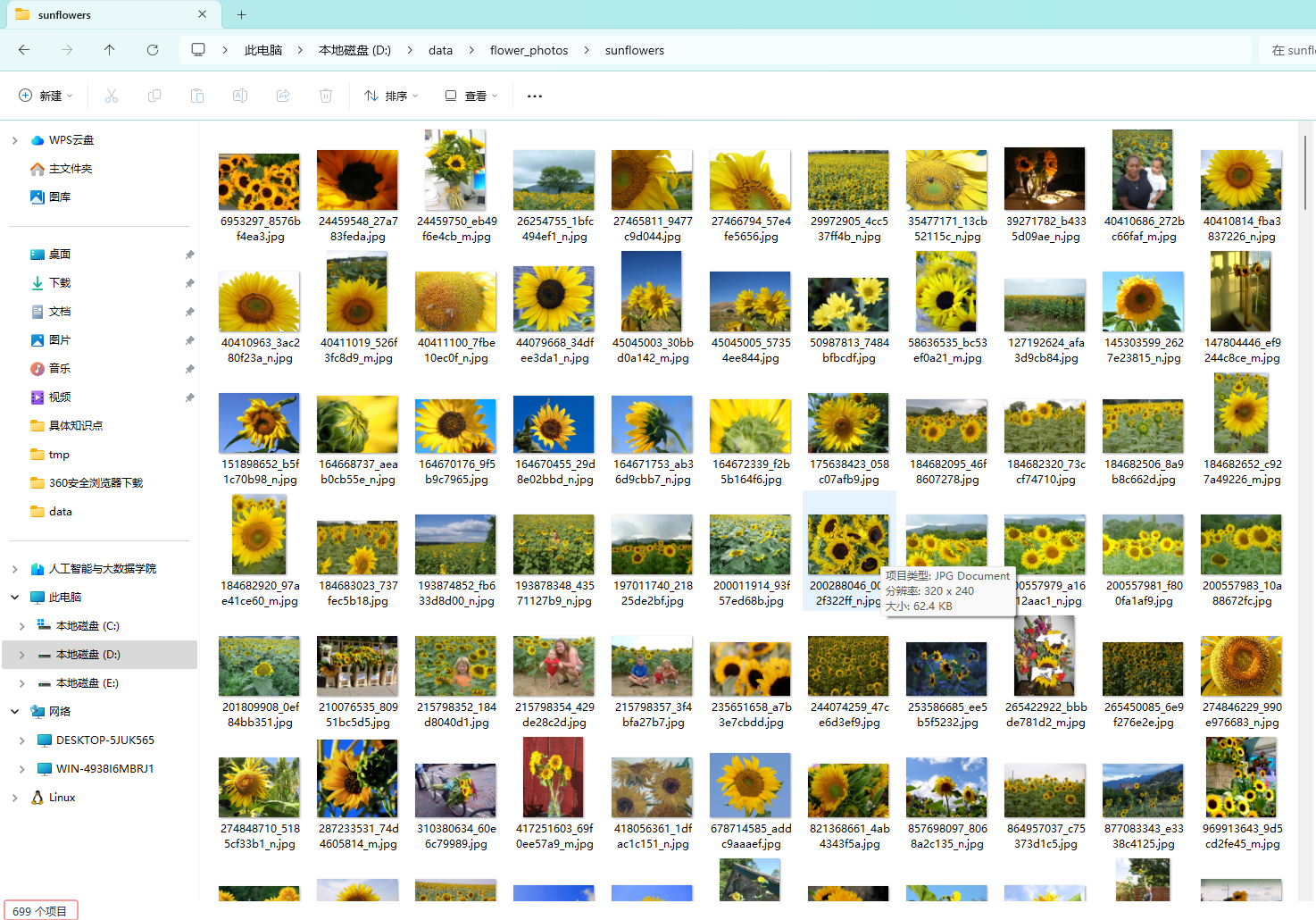This screenshot has height=920, width=1316.
Task: Open the 新建 (New) dropdown
Action: click(46, 96)
